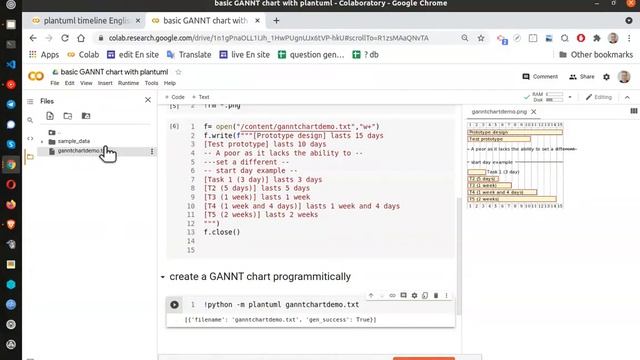Screen dimensions: 640x360
Task: Open the Runtime menu
Action: (x=128, y=83)
